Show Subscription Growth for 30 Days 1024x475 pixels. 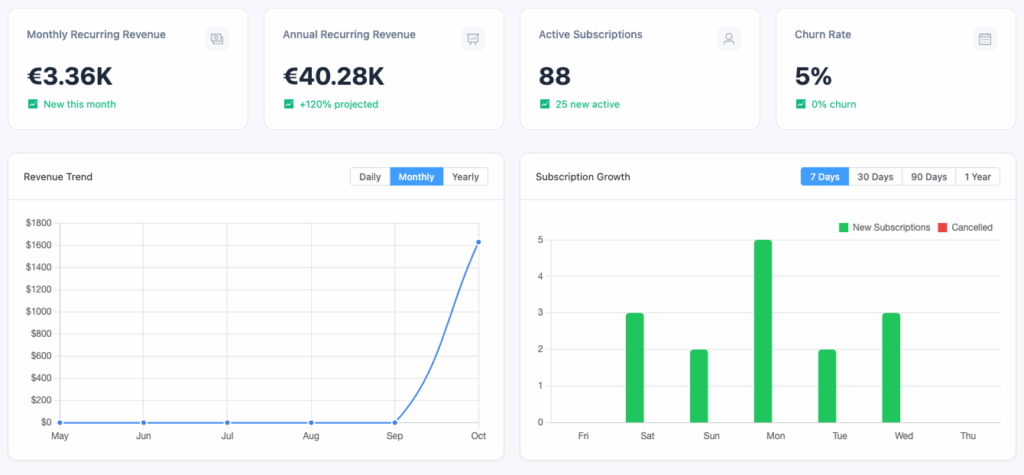[x=875, y=177]
